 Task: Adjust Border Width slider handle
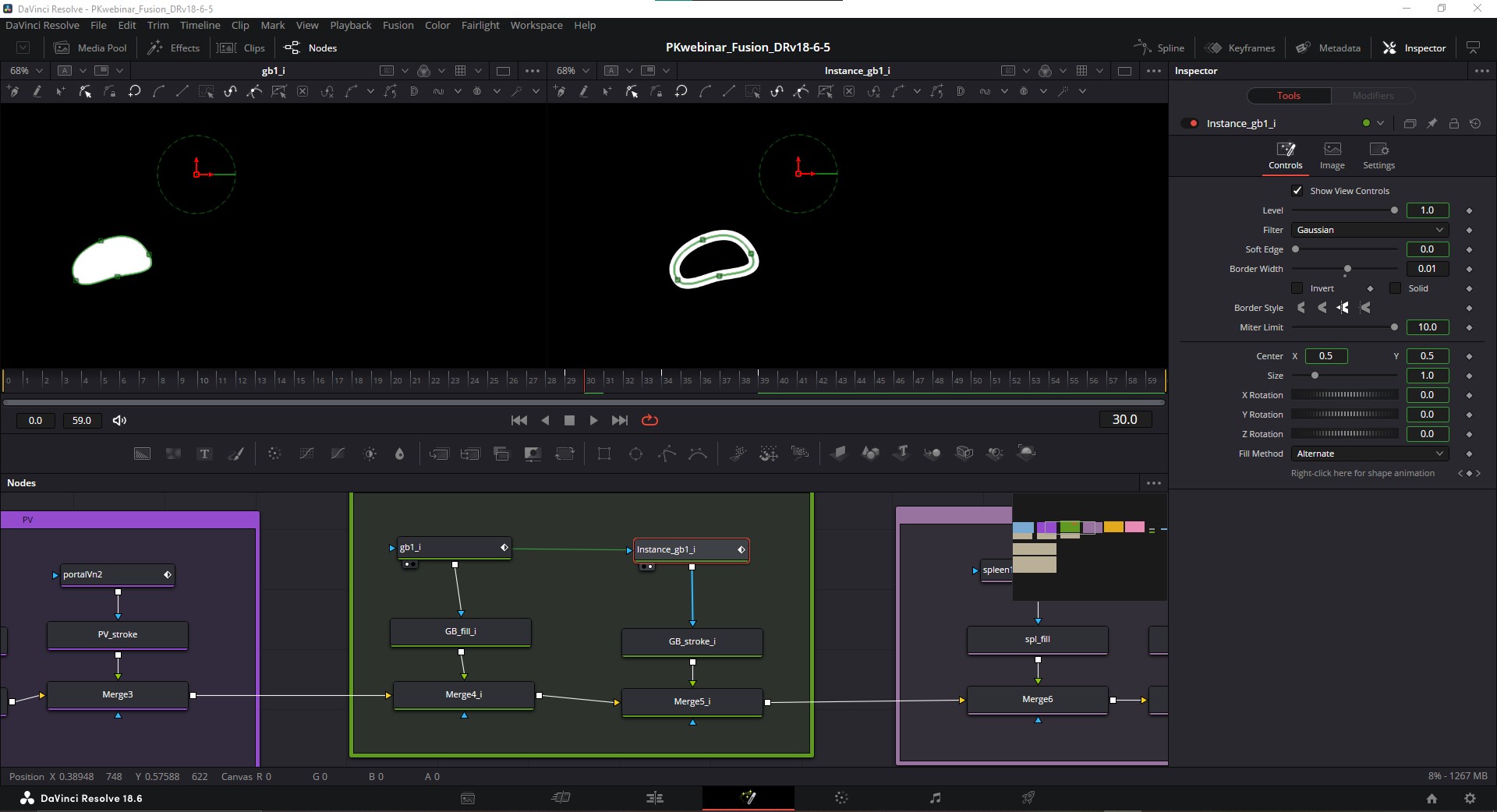click(1347, 269)
